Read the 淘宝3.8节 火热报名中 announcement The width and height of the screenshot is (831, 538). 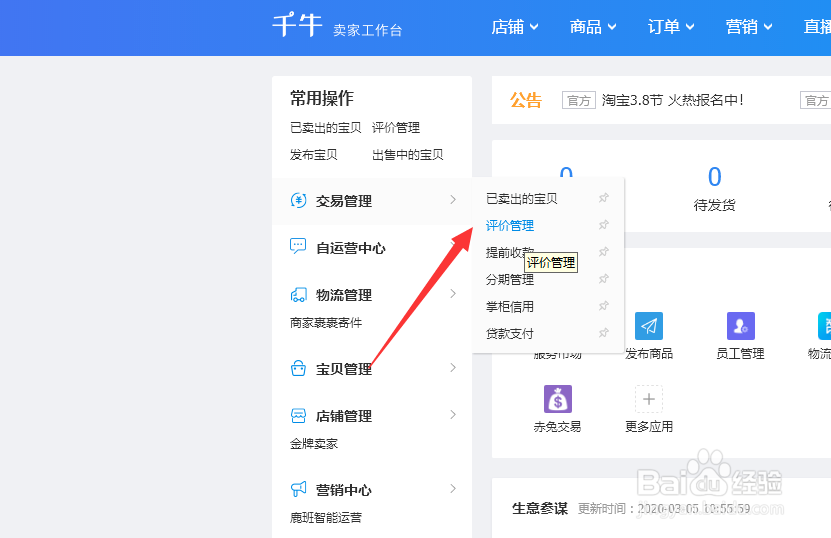[x=673, y=100]
